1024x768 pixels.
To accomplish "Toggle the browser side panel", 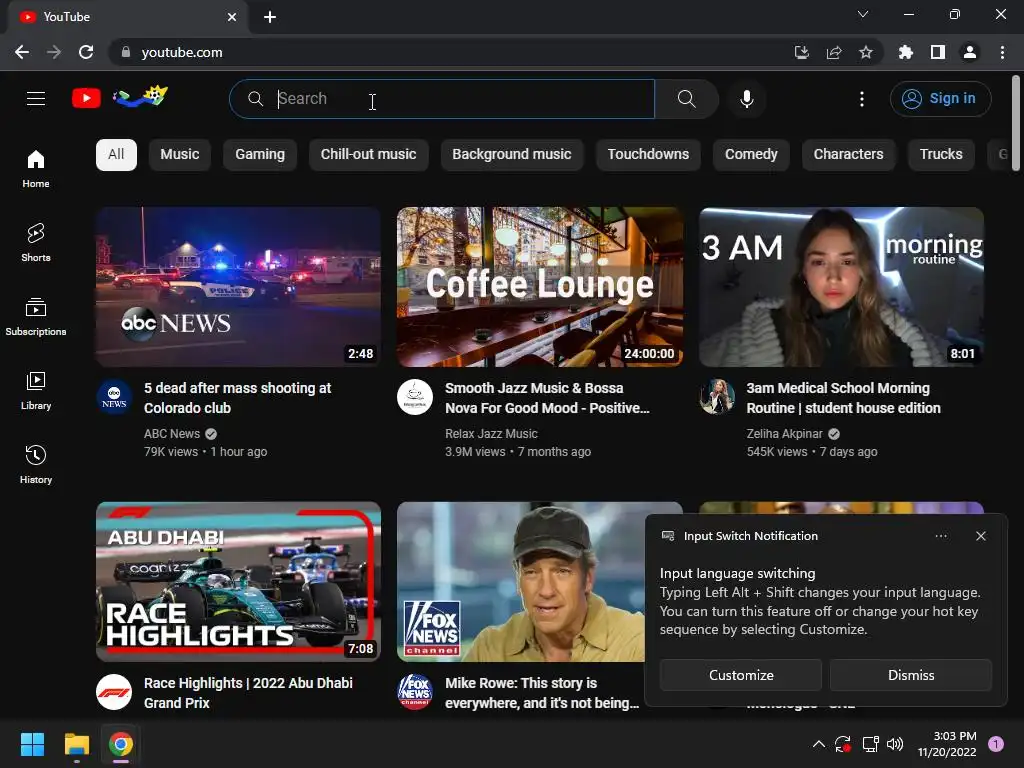I will pos(938,52).
